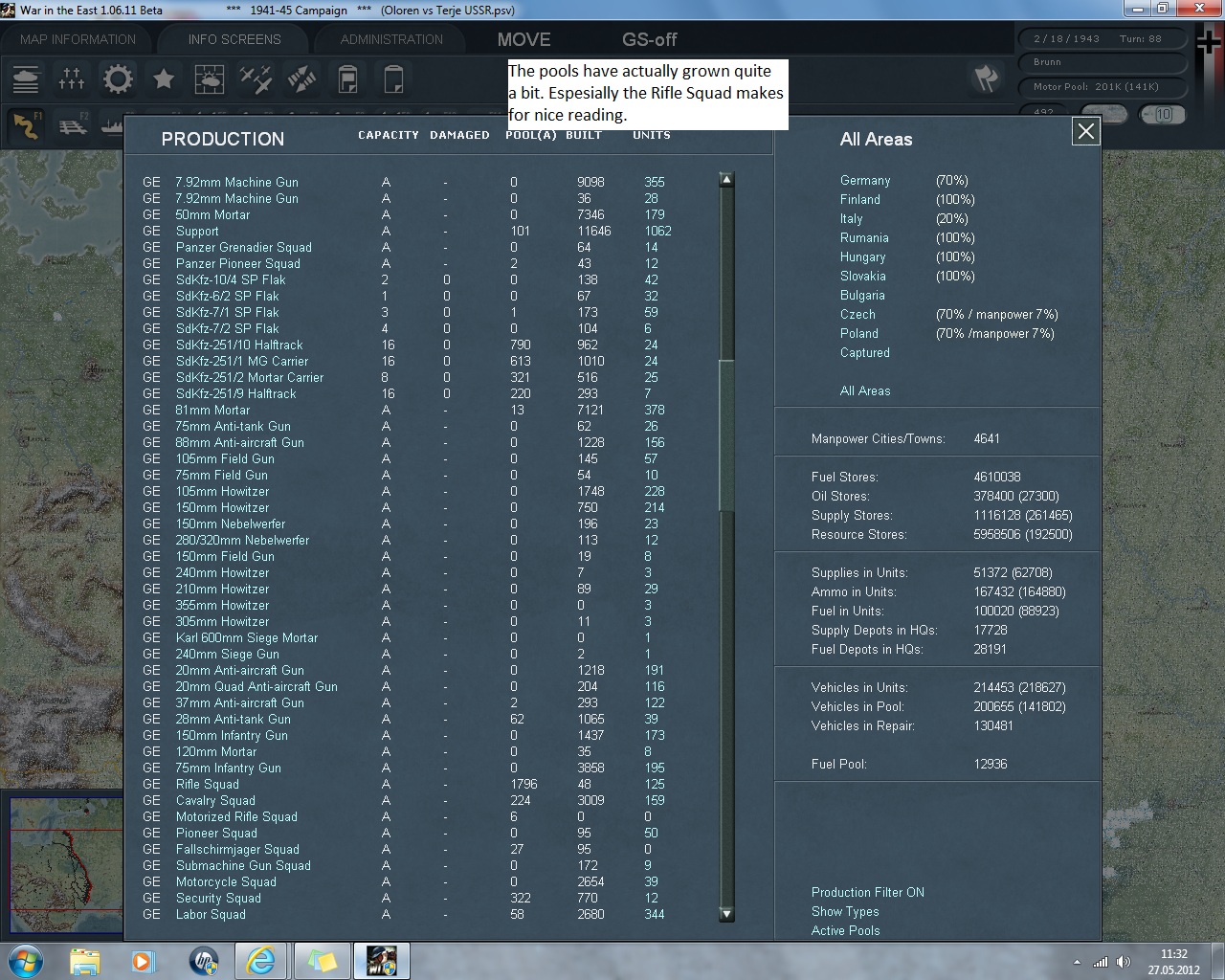Click Show Types option
Viewport: 1225px width, 980px height.
tap(845, 911)
